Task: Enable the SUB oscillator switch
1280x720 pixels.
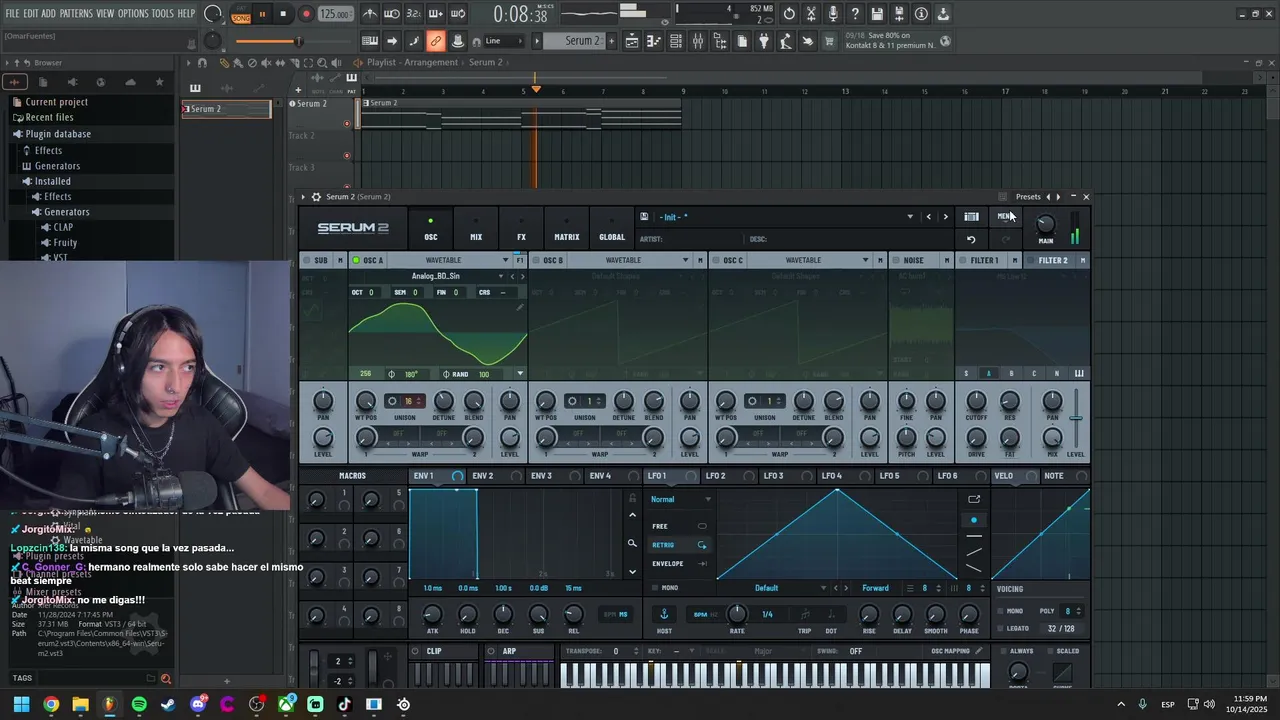Action: coord(307,260)
